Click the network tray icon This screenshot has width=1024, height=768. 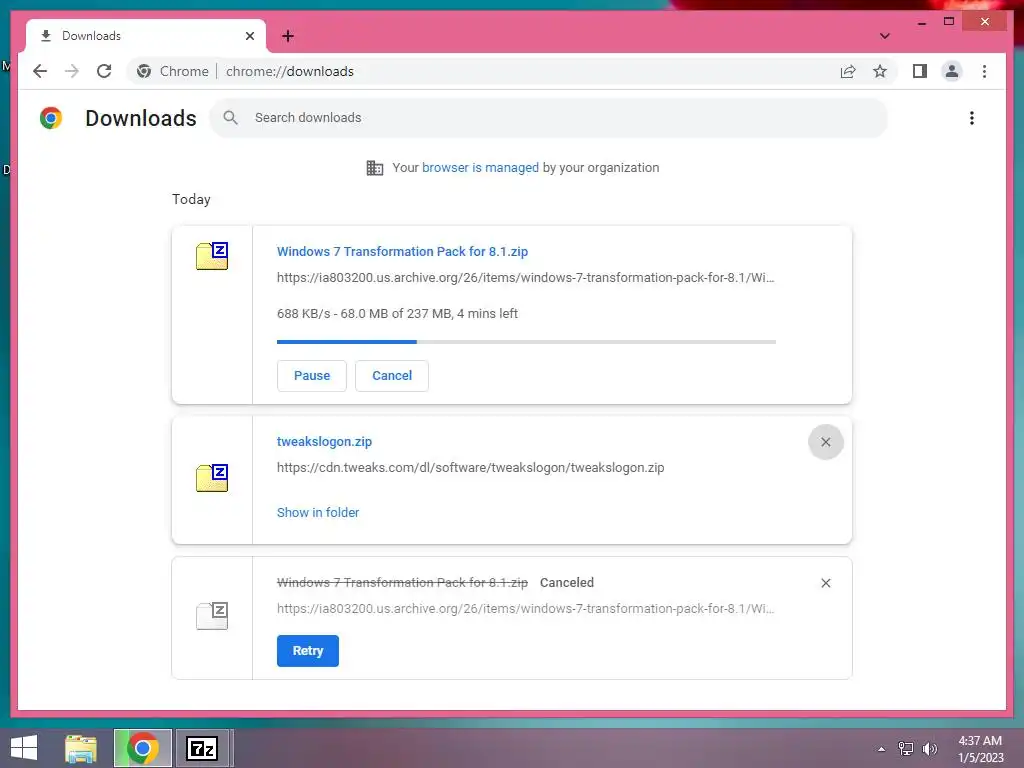[x=906, y=749]
